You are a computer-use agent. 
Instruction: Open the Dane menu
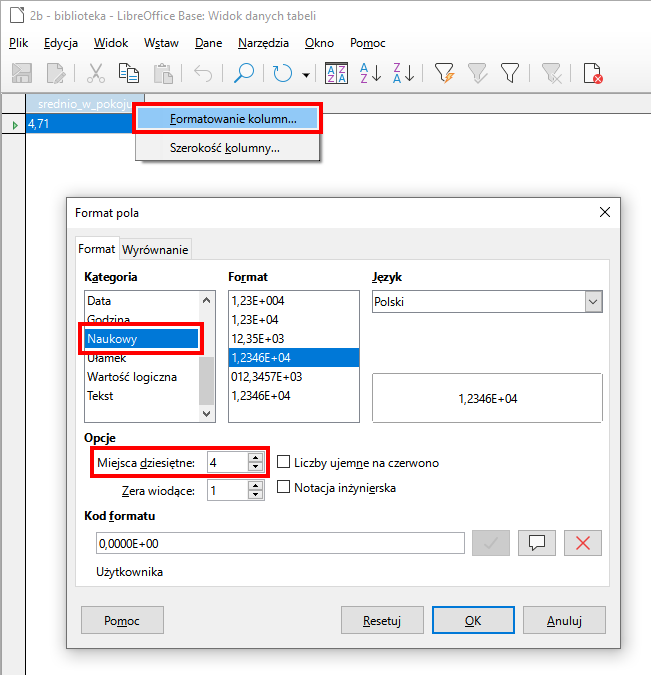coord(208,43)
